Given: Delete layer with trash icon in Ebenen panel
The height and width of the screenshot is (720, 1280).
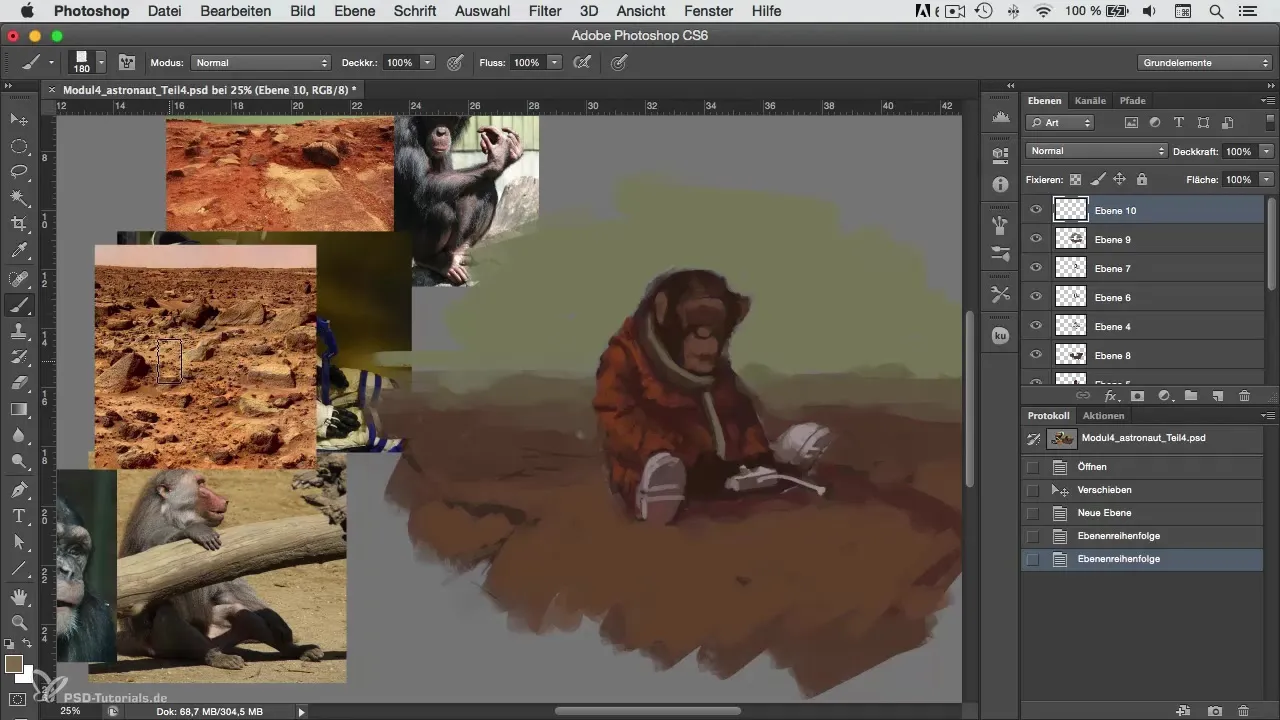Looking at the screenshot, I should [1245, 396].
